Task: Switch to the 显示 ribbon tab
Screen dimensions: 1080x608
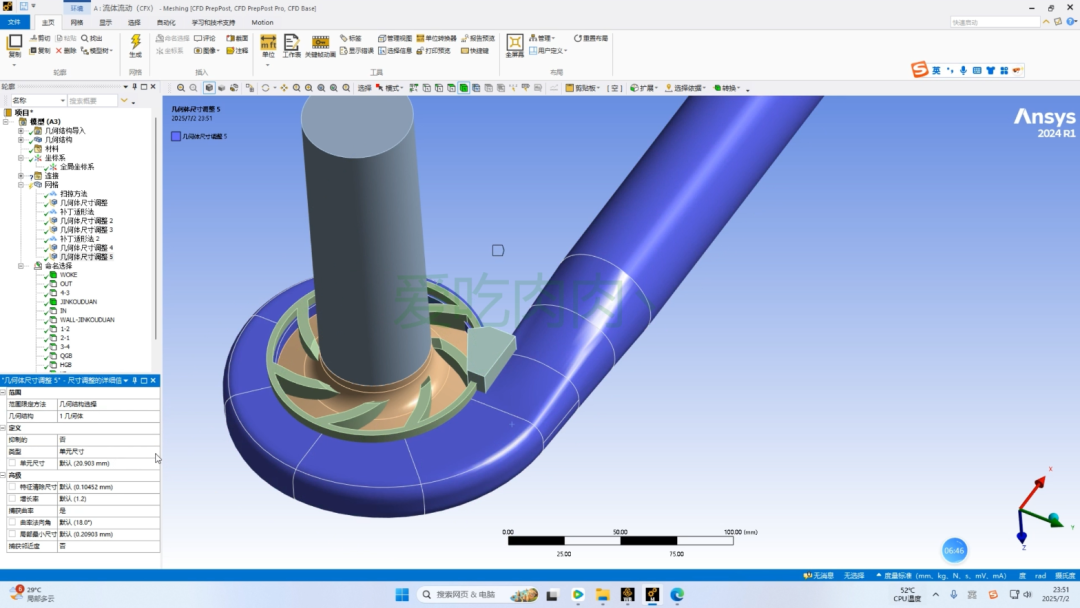Action: tap(105, 23)
